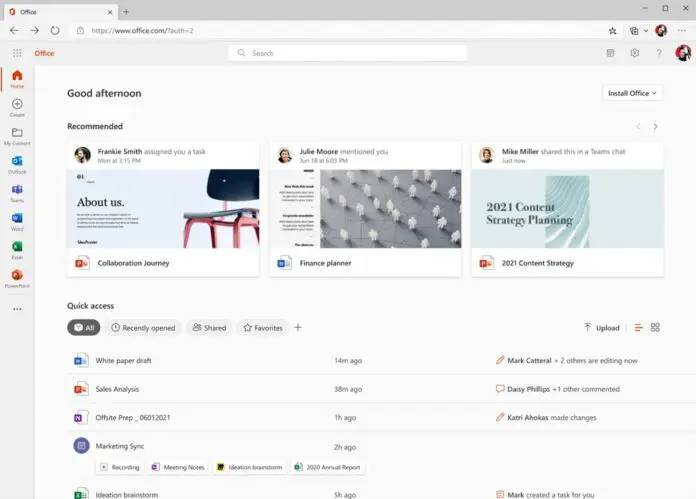Show next recommended documents

click(655, 127)
